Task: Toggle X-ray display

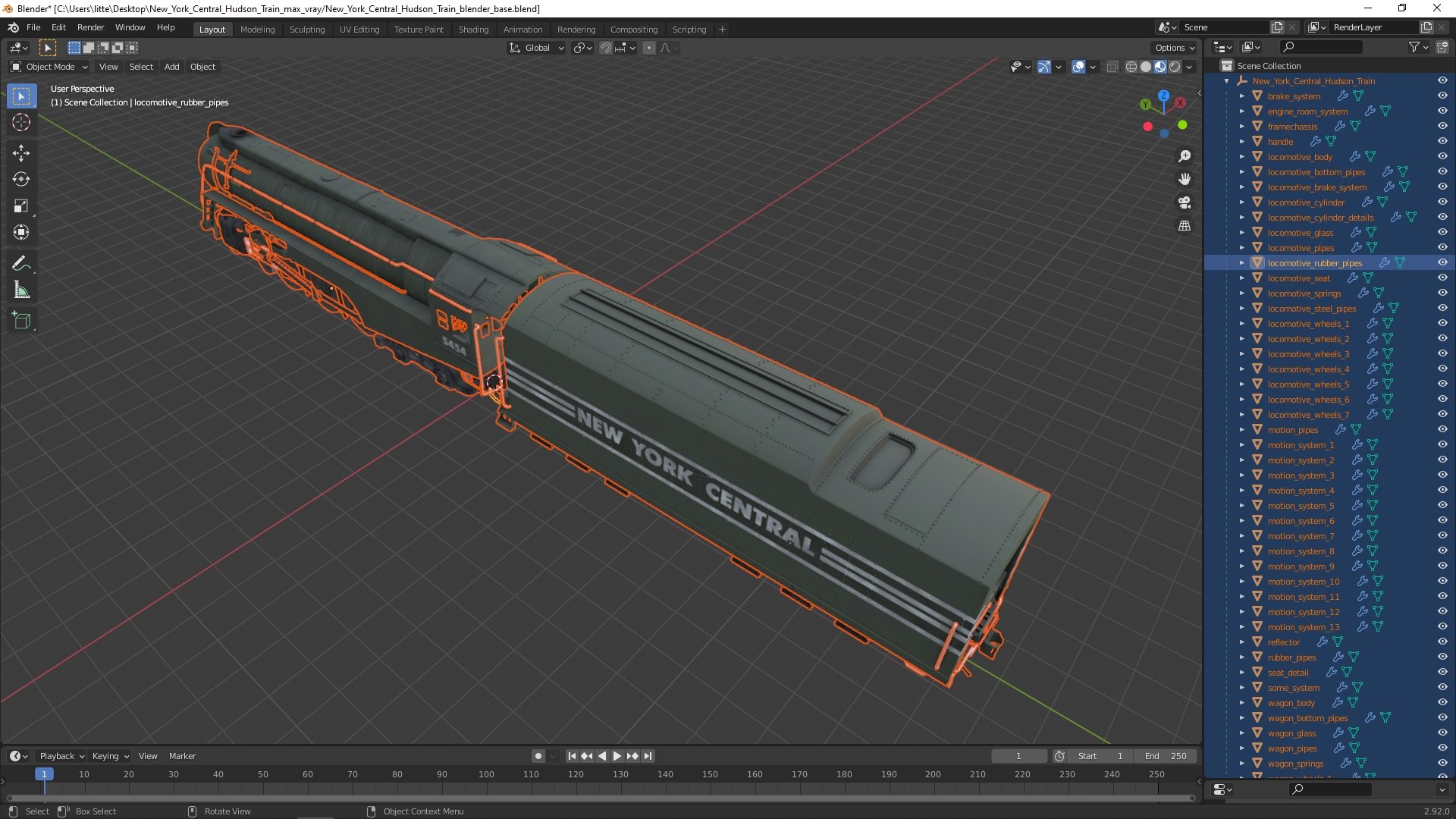Action: [1112, 67]
